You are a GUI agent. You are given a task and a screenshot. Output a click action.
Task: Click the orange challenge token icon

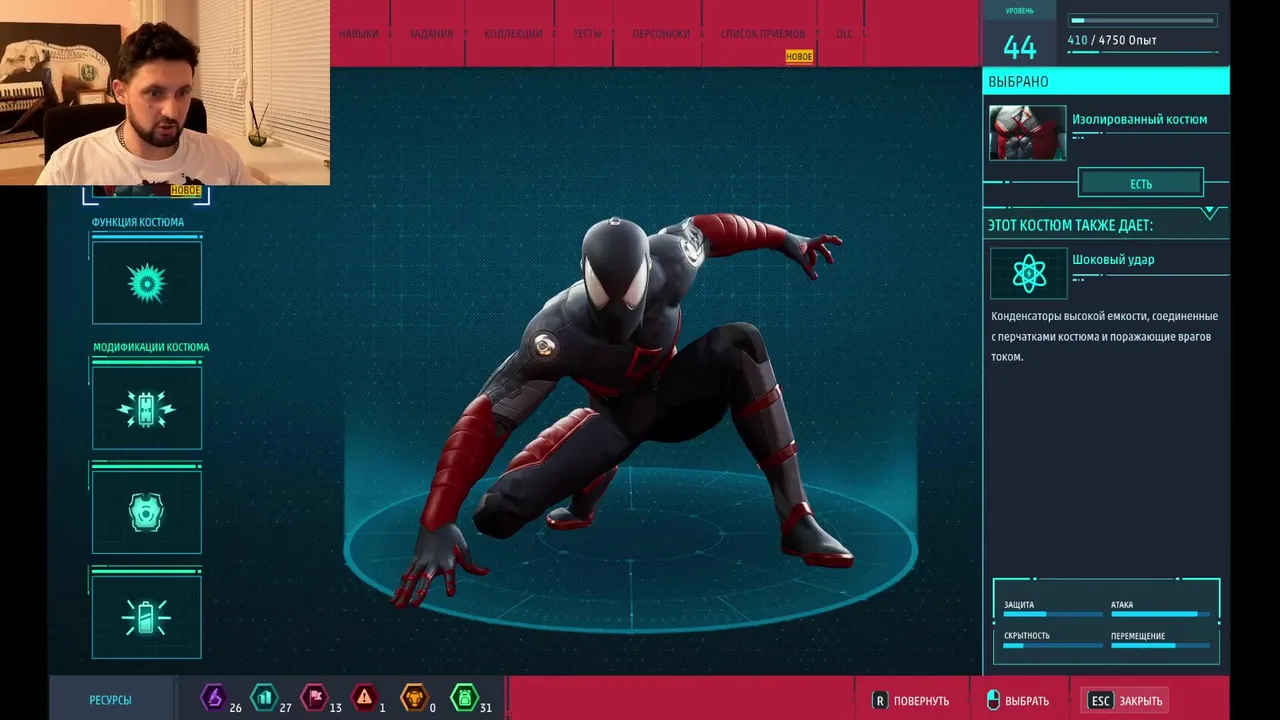414,697
